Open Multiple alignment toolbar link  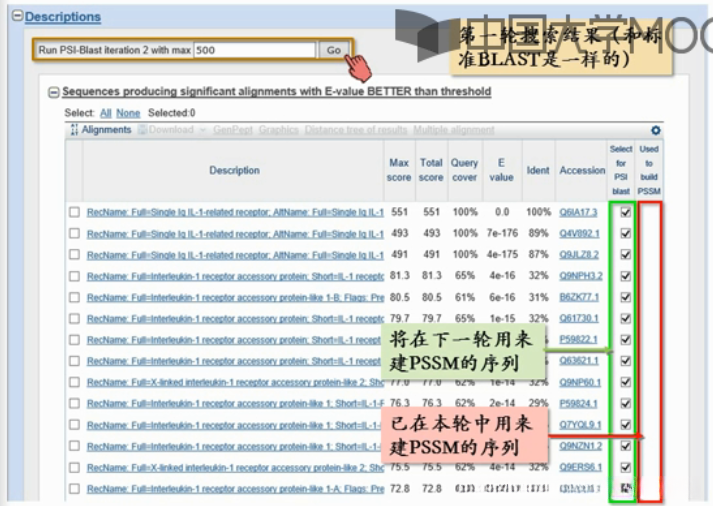point(453,130)
